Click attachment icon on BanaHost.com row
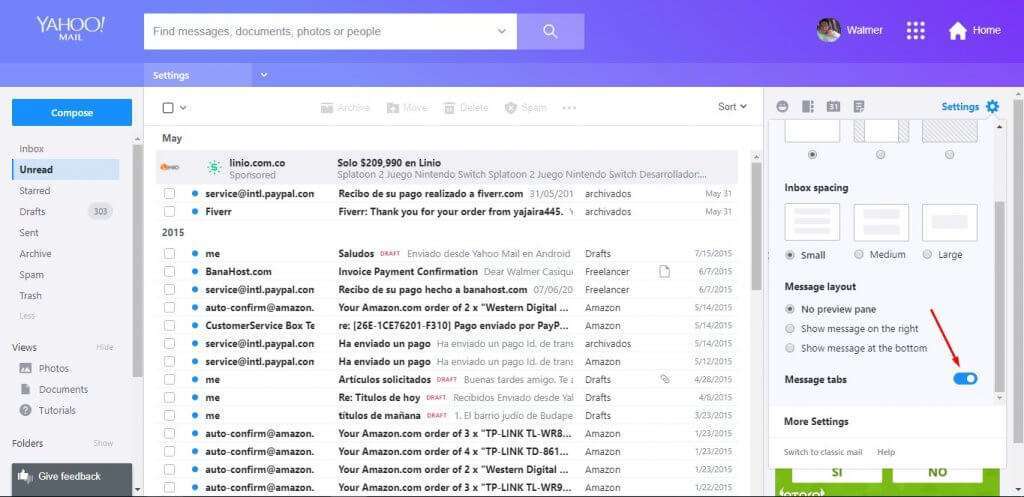 664,272
